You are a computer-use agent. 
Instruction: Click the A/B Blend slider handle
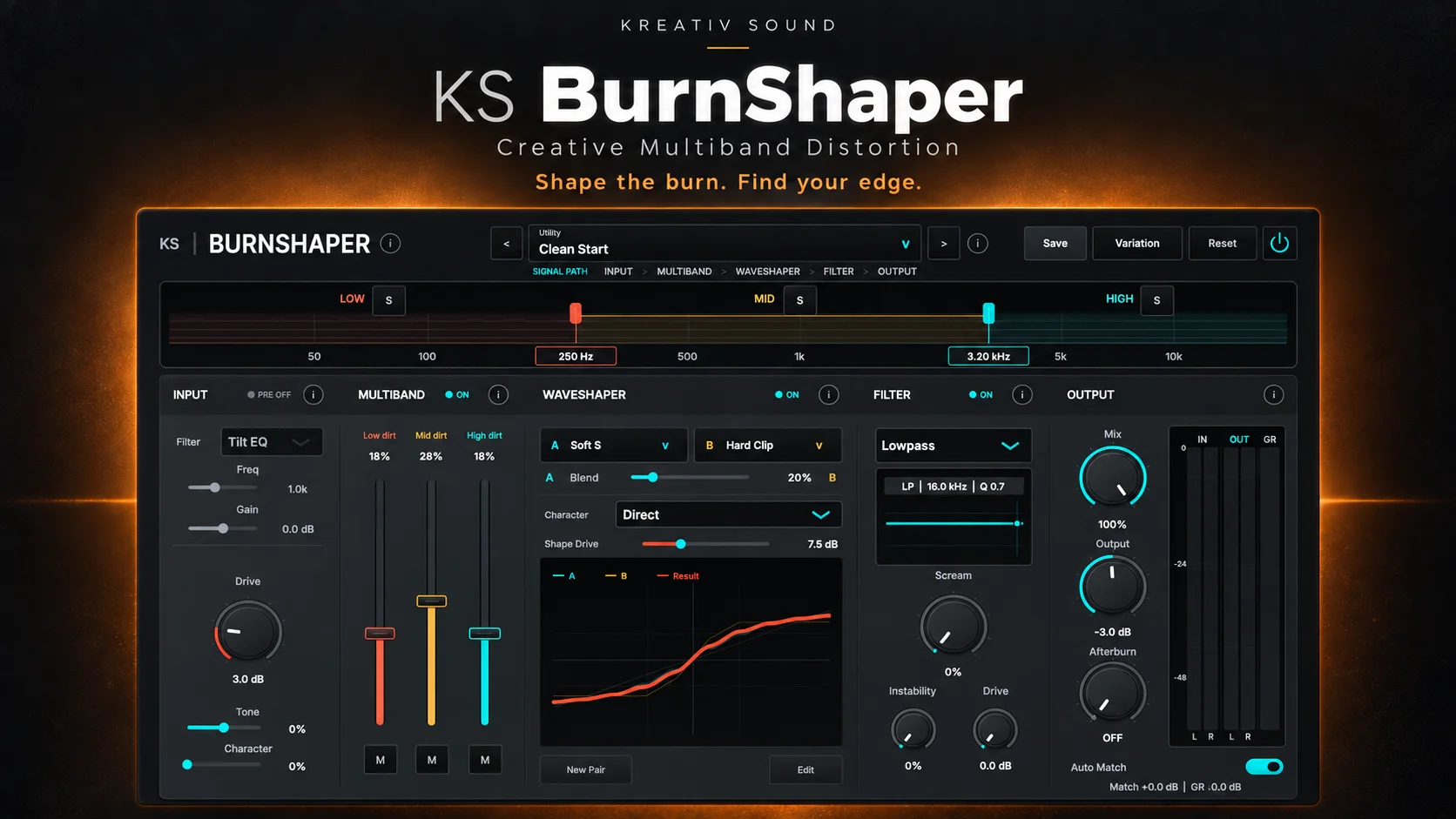coord(652,477)
